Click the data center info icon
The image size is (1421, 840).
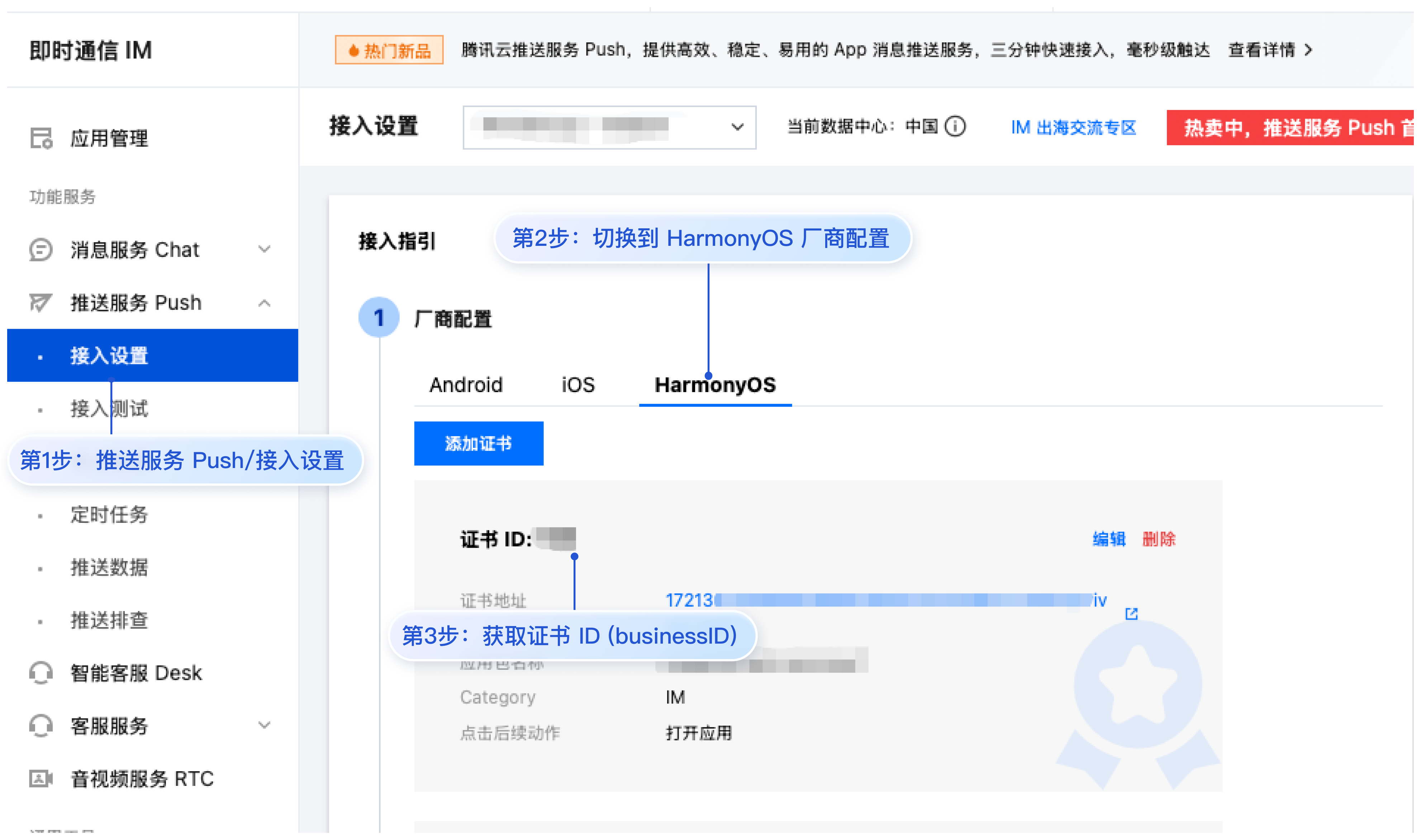tap(956, 126)
